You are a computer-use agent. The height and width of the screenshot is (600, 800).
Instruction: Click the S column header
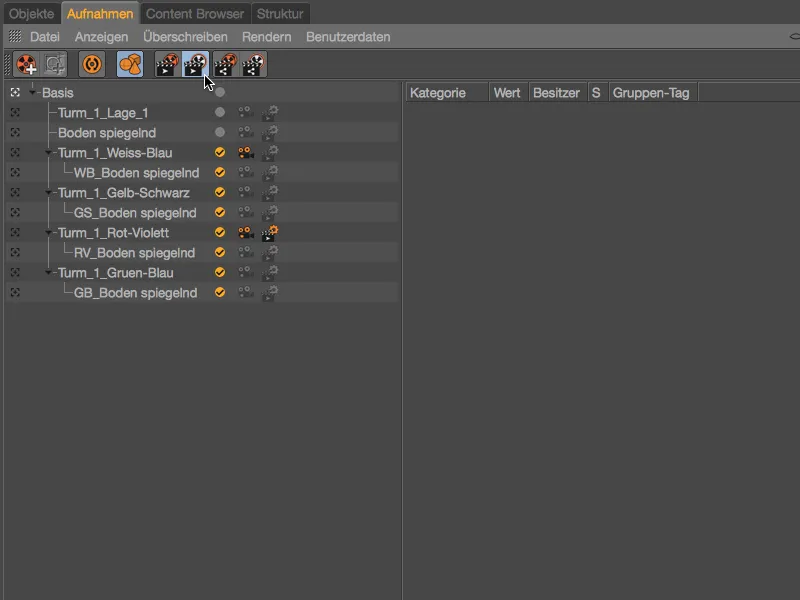pyautogui.click(x=597, y=93)
